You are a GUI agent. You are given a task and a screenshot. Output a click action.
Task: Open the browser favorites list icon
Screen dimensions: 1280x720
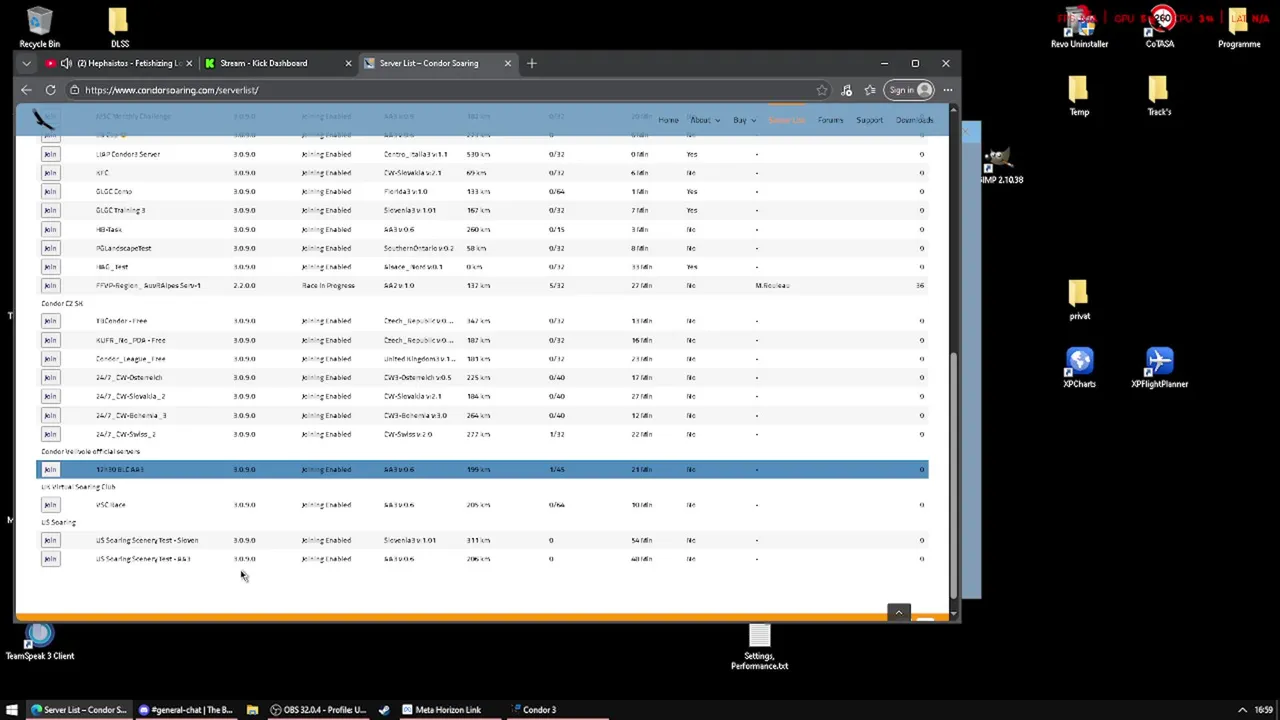pos(870,90)
